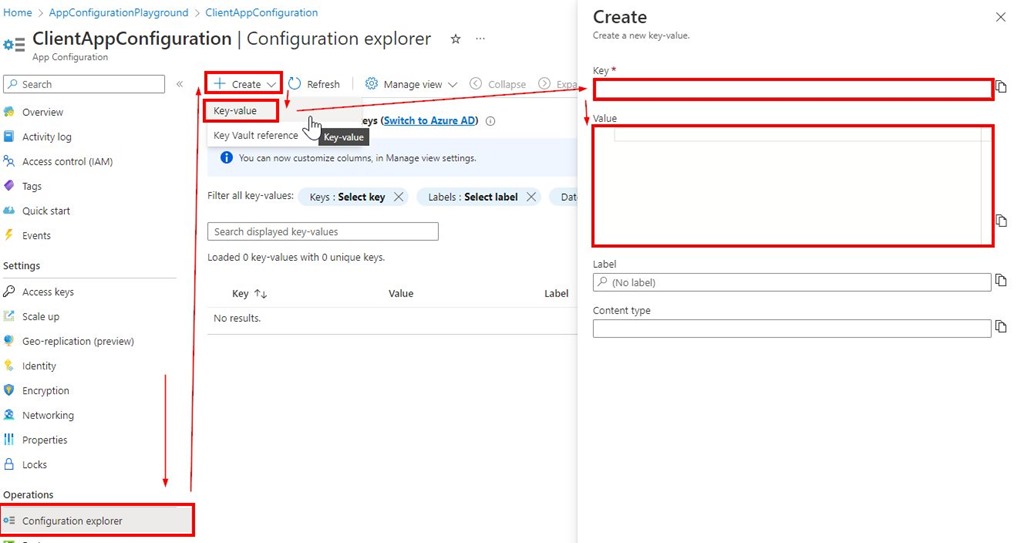Click the favorite star icon beside page title

(x=456, y=39)
